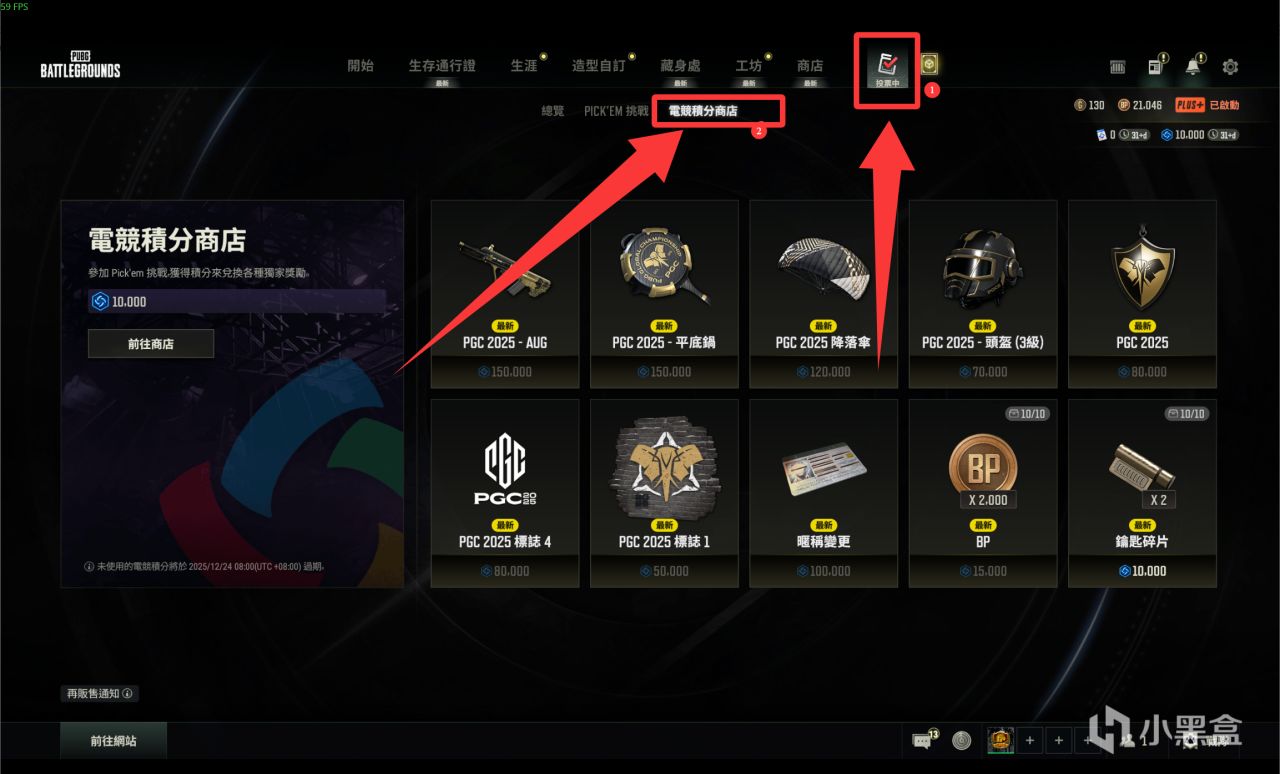1280x774 pixels.
Task: Open the 工坊 menu item
Action: point(749,66)
